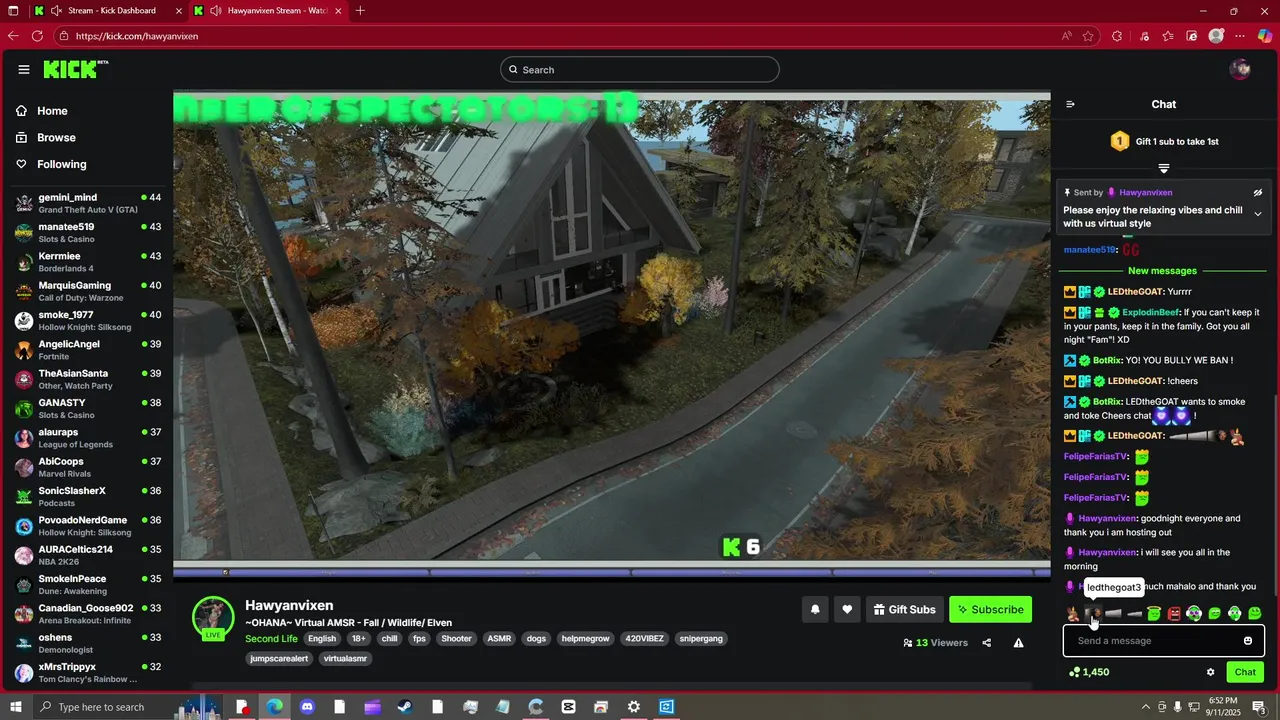
Task: Click the snipergang tag
Action: pos(701,638)
